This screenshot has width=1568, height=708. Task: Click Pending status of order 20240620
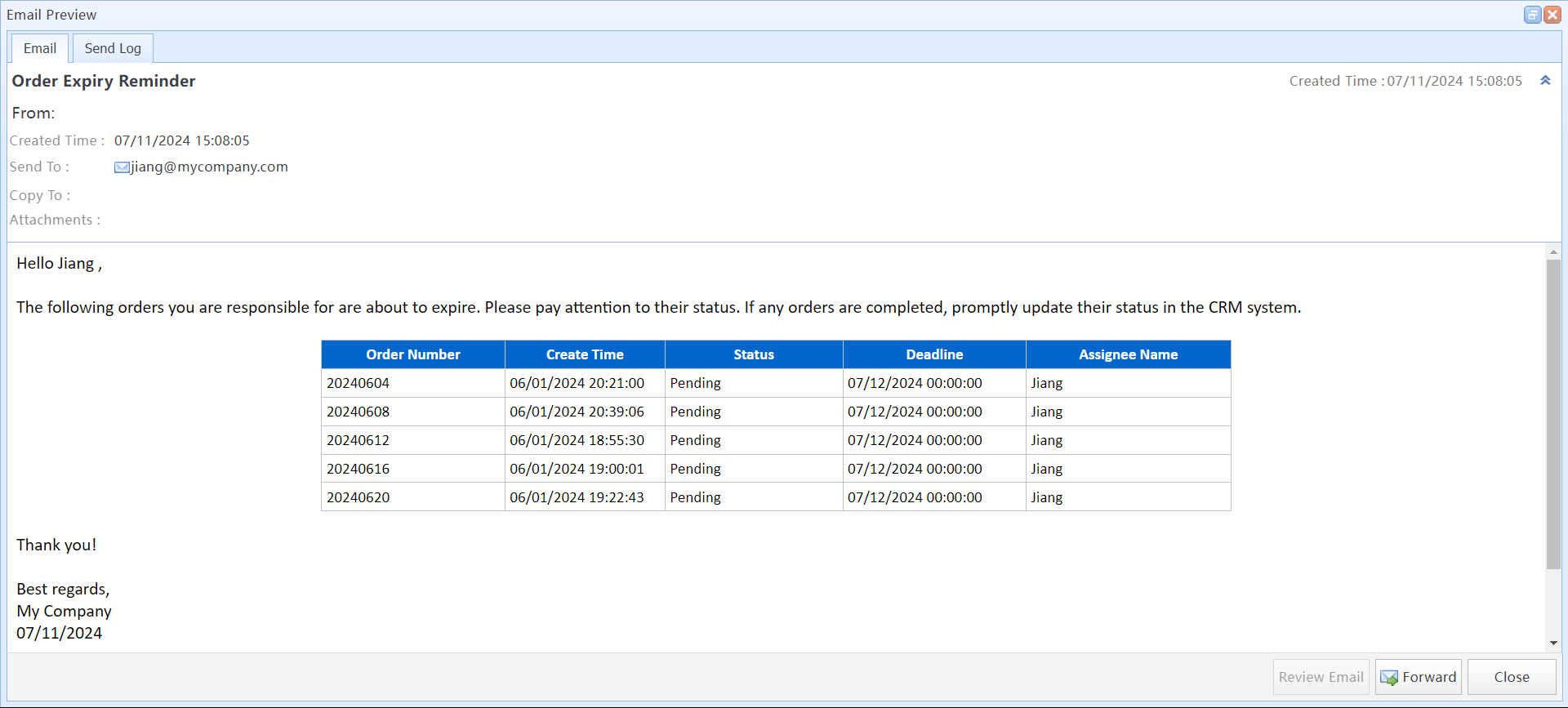click(x=696, y=497)
